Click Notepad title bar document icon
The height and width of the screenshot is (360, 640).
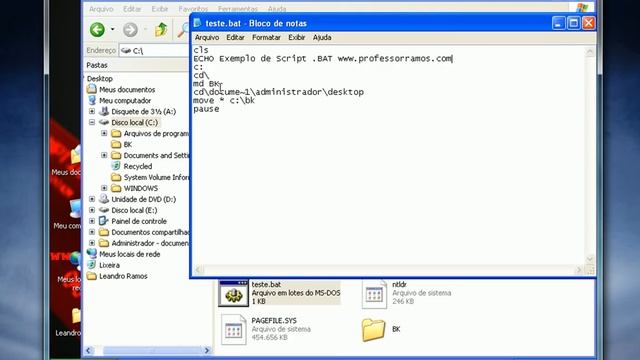pyautogui.click(x=198, y=23)
